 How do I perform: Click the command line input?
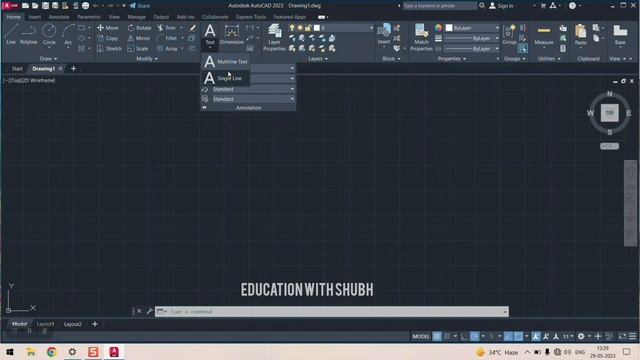tap(331, 311)
